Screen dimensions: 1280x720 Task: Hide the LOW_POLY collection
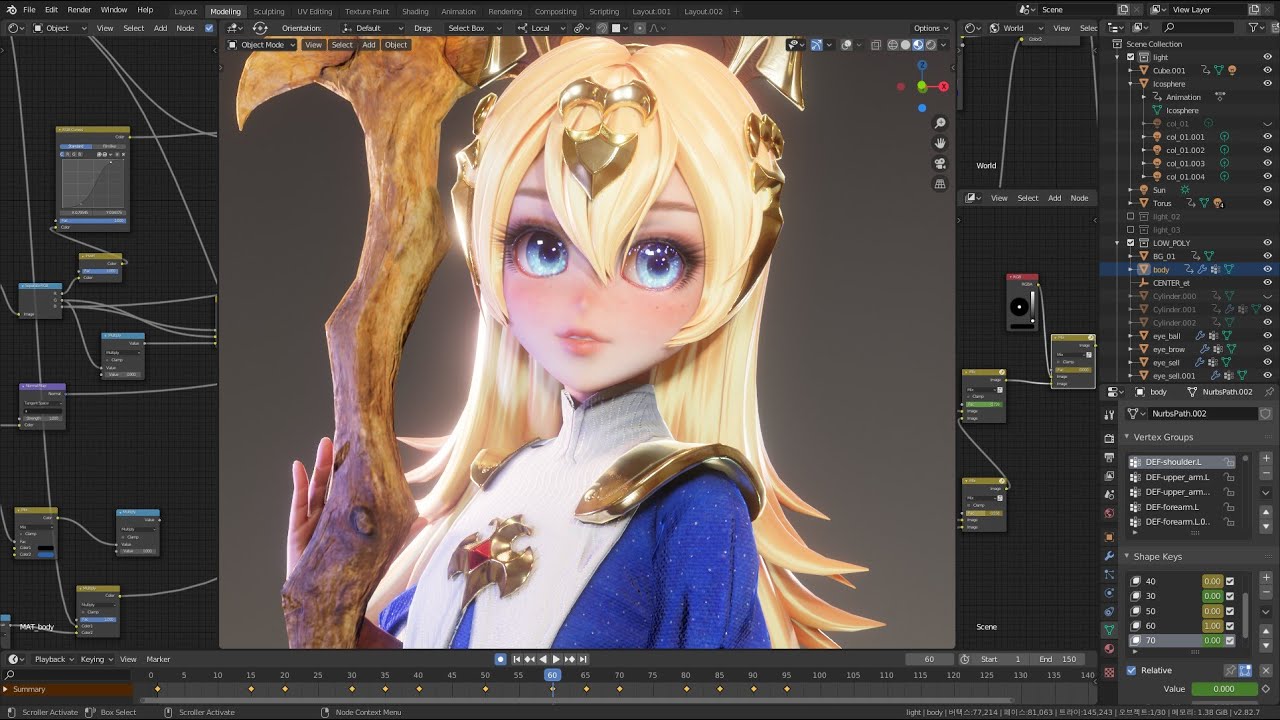tap(1267, 243)
